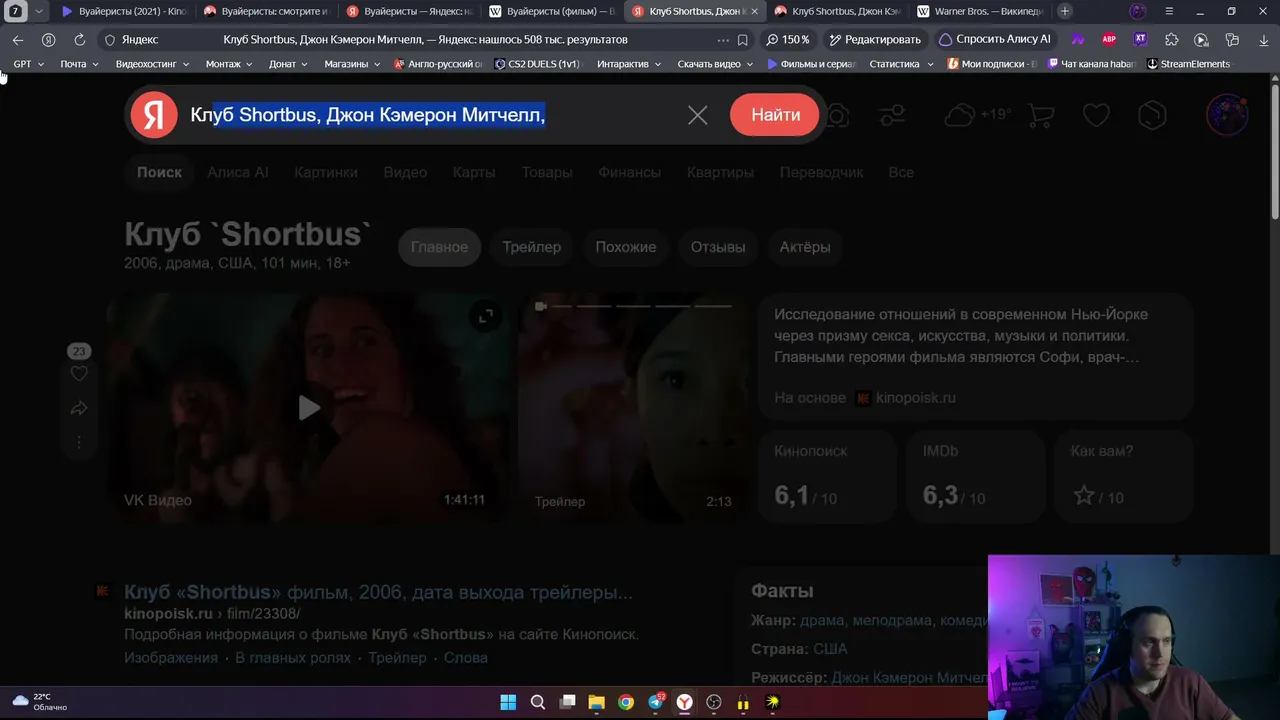Click Спросить Алису AI in the toolbar

995,40
